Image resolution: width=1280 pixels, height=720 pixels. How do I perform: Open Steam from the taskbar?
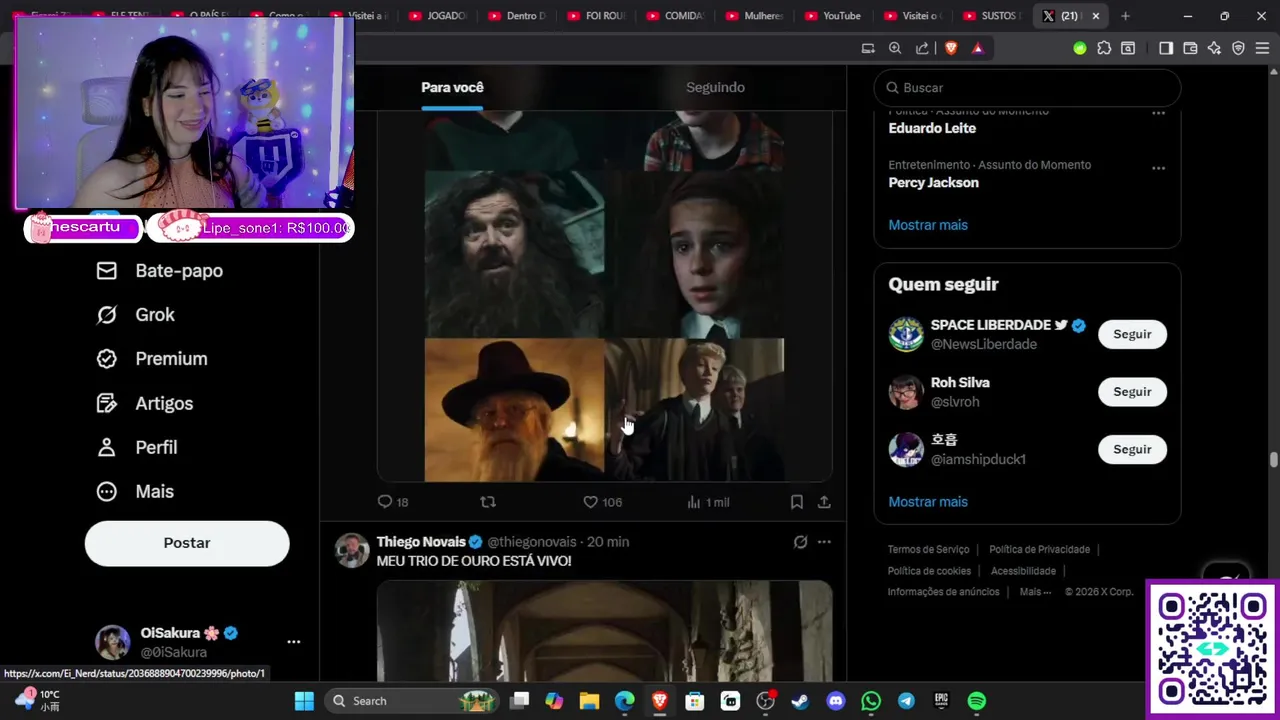coord(800,701)
